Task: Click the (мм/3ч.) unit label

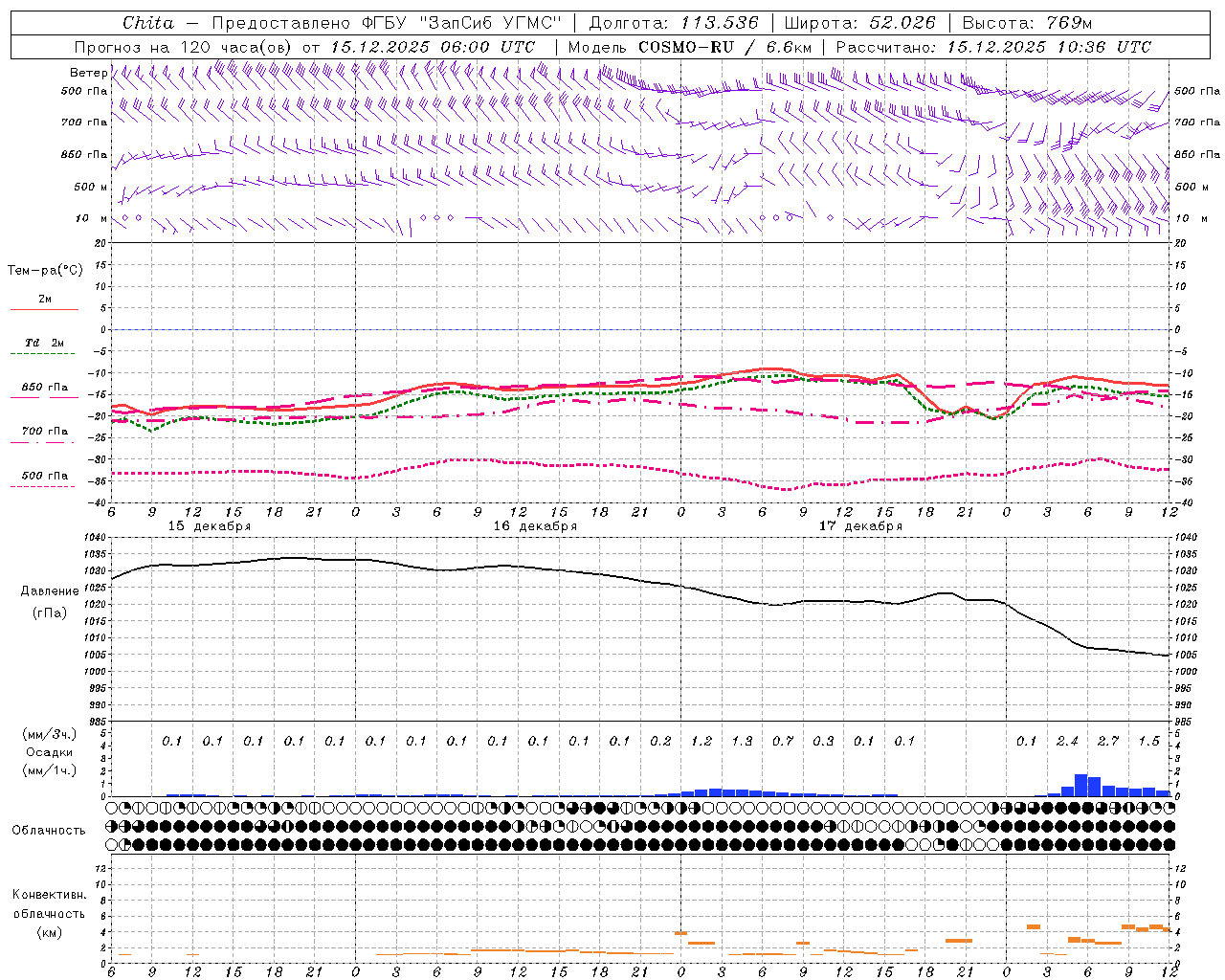Action: tap(49, 734)
